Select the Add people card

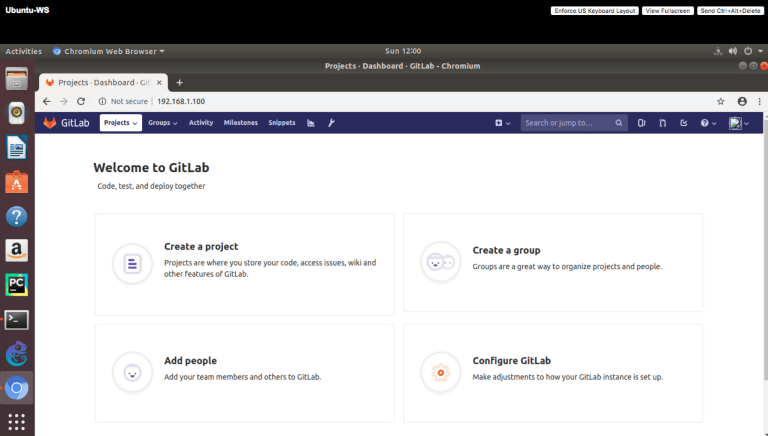point(244,373)
